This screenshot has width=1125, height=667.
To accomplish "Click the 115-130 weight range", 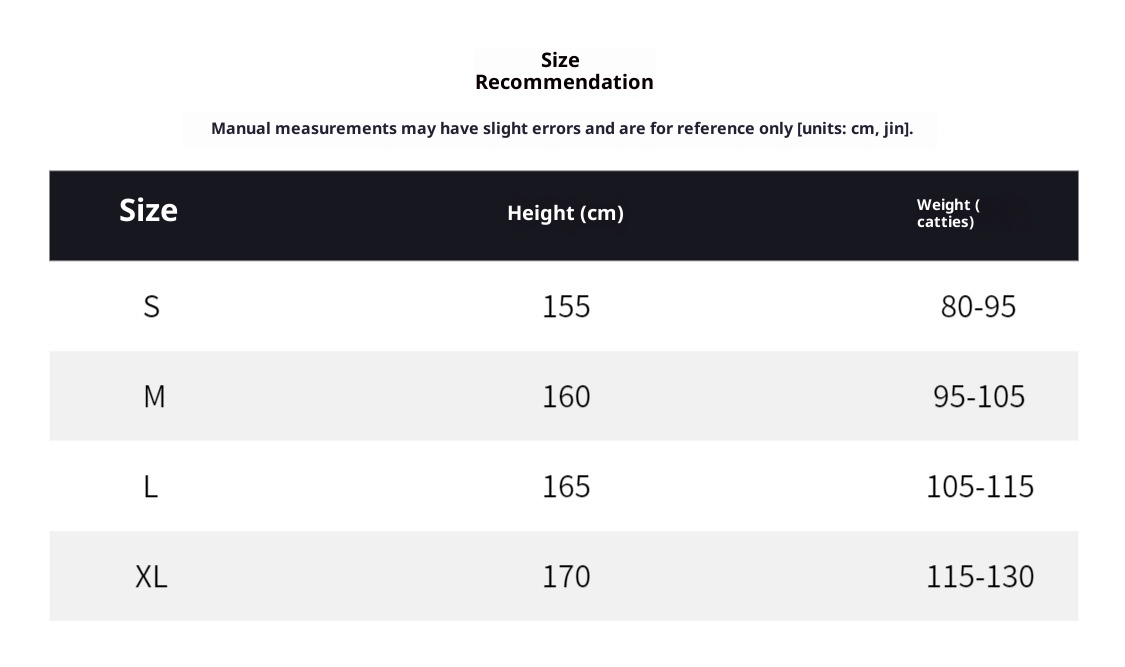I will pyautogui.click(x=980, y=576).
